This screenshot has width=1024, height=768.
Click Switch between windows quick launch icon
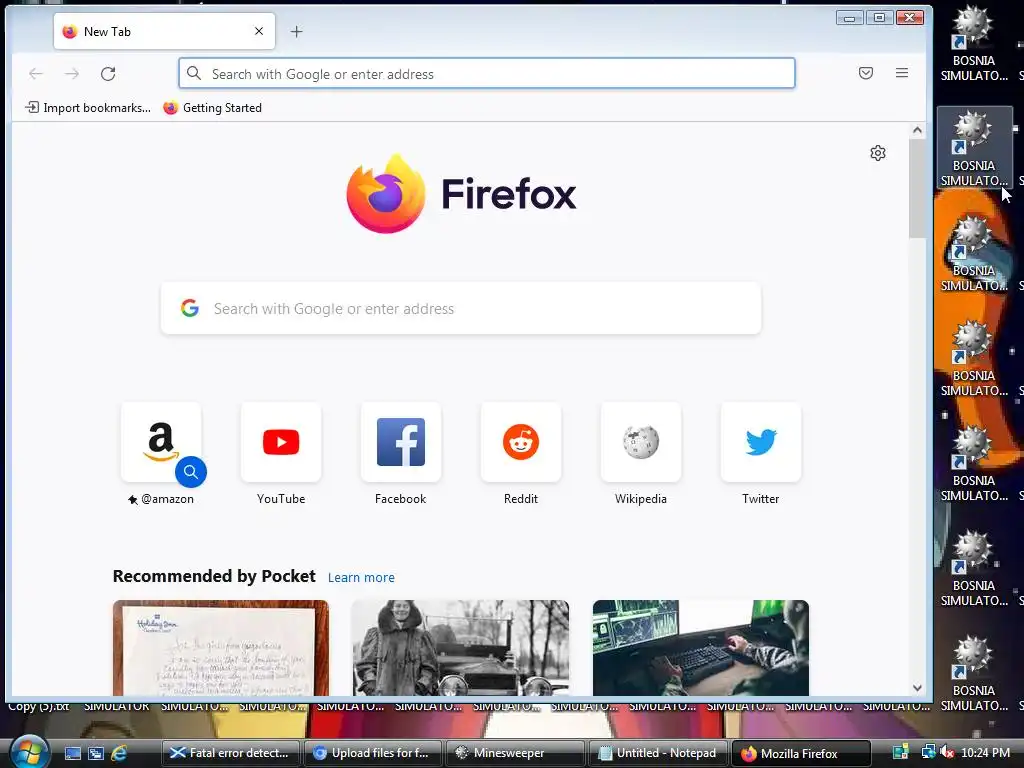[96, 753]
